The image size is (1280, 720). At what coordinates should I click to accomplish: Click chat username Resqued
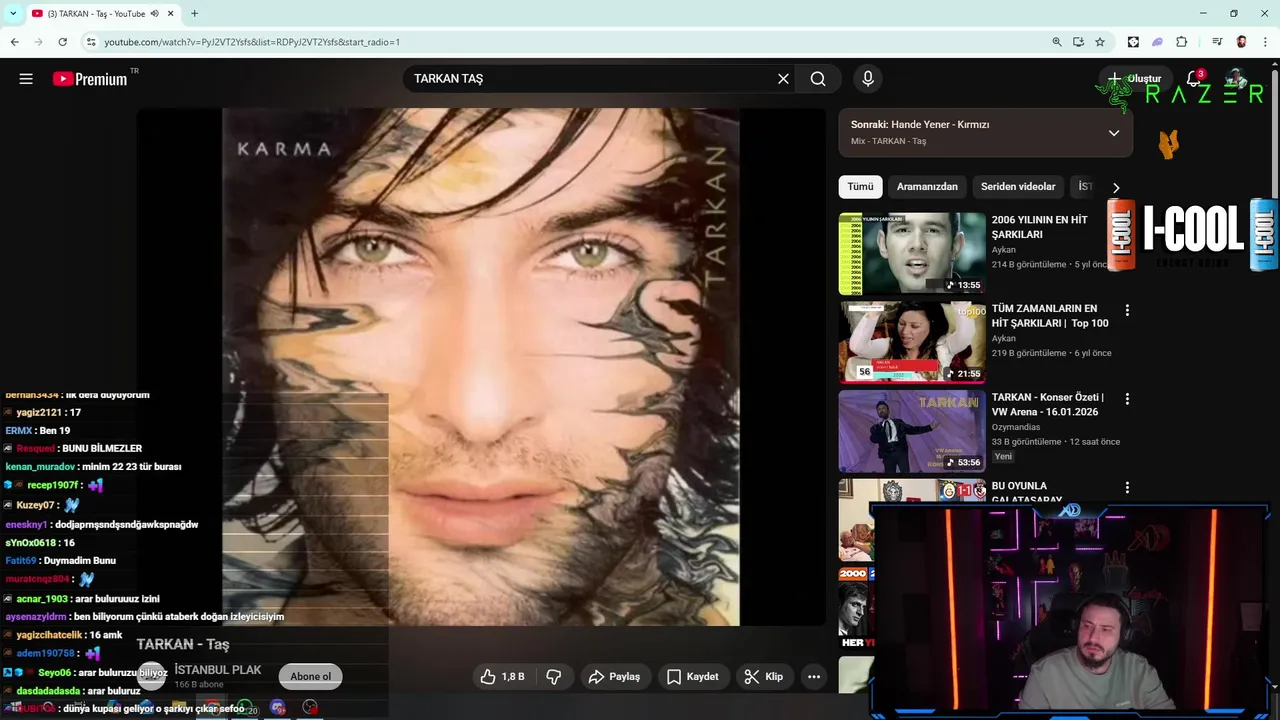point(36,449)
